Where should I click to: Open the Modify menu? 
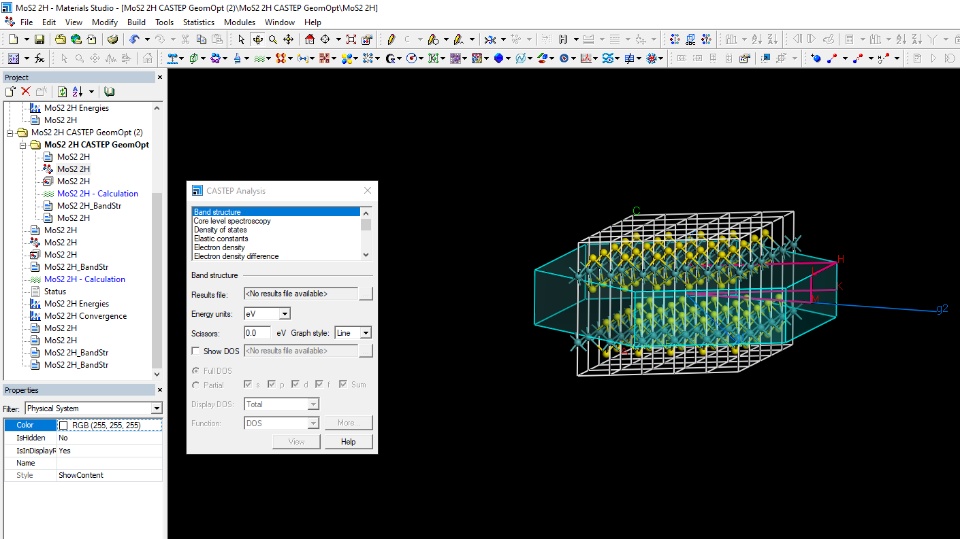click(105, 22)
